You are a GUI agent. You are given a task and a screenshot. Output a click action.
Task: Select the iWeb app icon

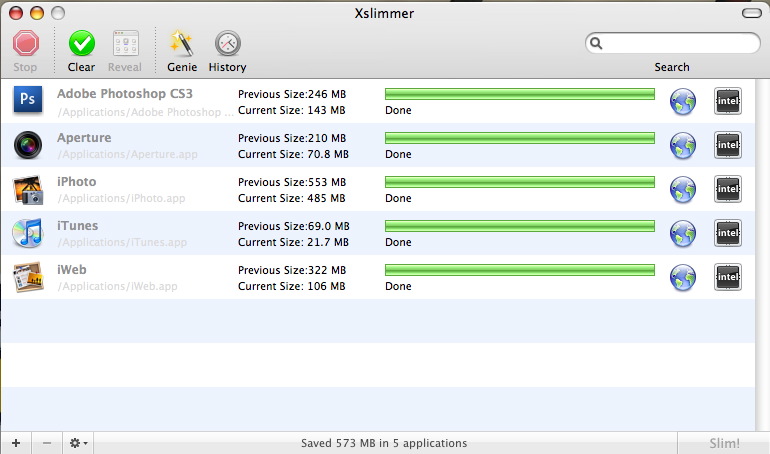[x=28, y=277]
